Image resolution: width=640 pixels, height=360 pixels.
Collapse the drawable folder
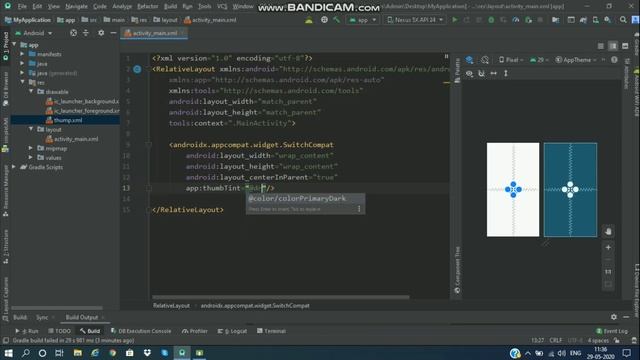coord(31,91)
